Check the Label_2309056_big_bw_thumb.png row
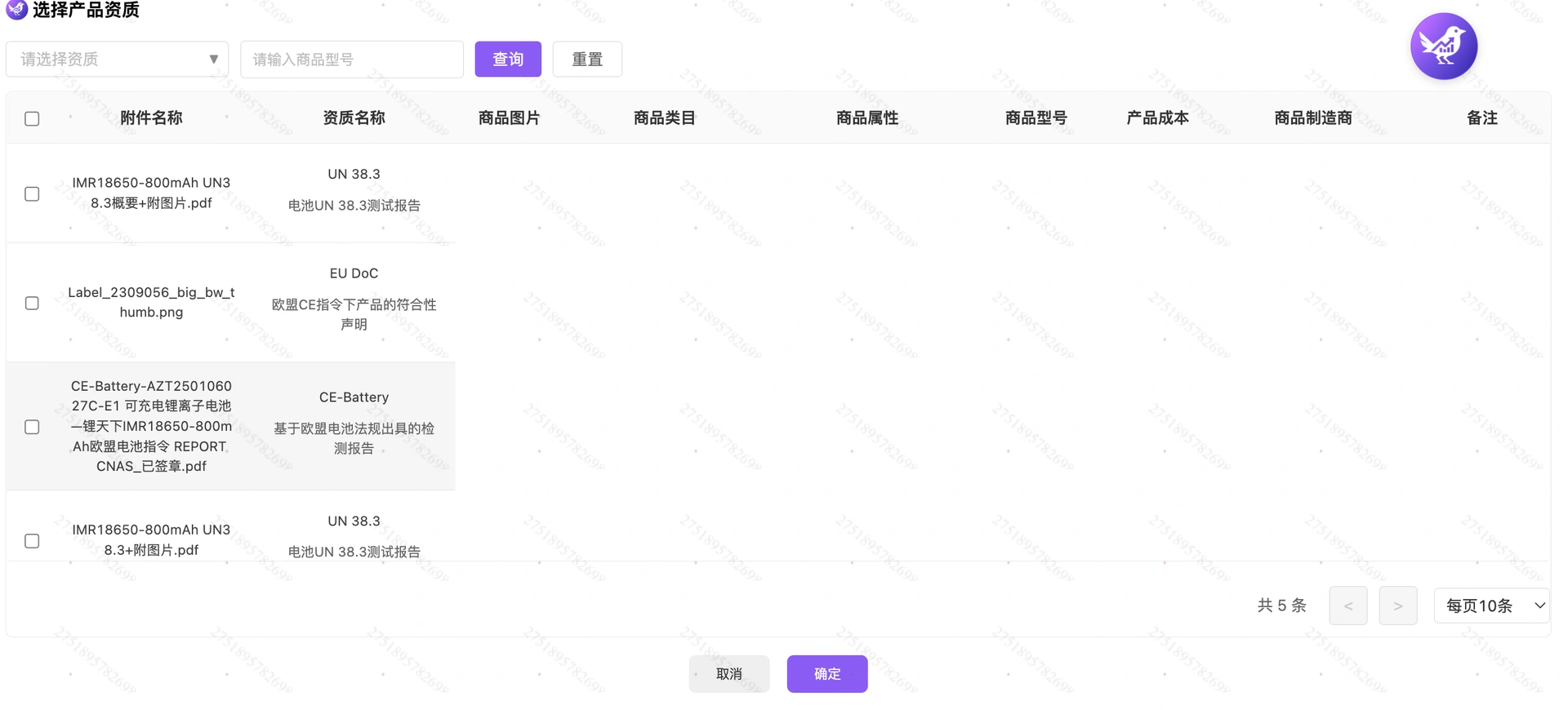The image size is (1568, 710). pyautogui.click(x=32, y=304)
